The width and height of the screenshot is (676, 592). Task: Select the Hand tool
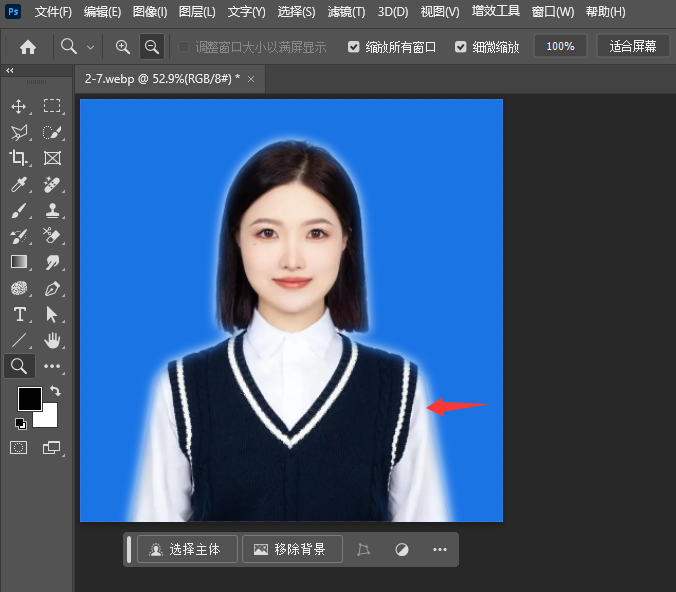pos(53,341)
